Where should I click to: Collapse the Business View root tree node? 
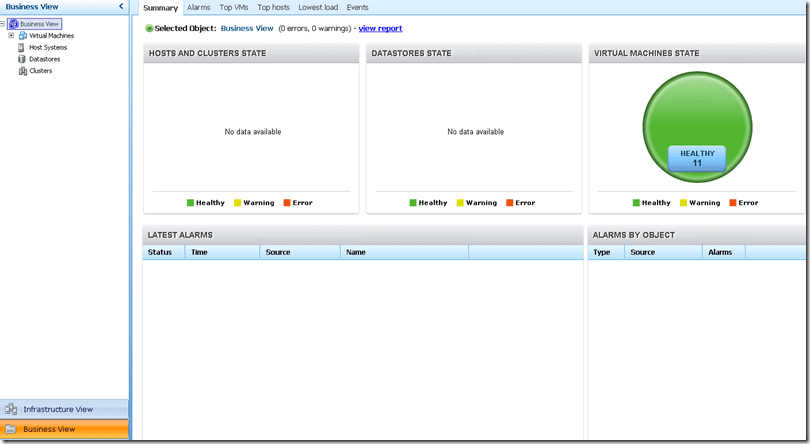click(3, 24)
